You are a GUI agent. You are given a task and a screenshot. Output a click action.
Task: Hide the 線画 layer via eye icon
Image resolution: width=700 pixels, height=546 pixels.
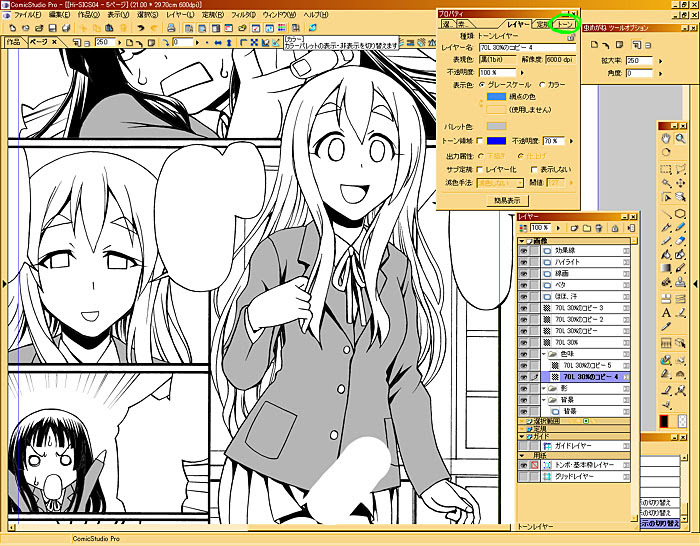pyautogui.click(x=523, y=274)
